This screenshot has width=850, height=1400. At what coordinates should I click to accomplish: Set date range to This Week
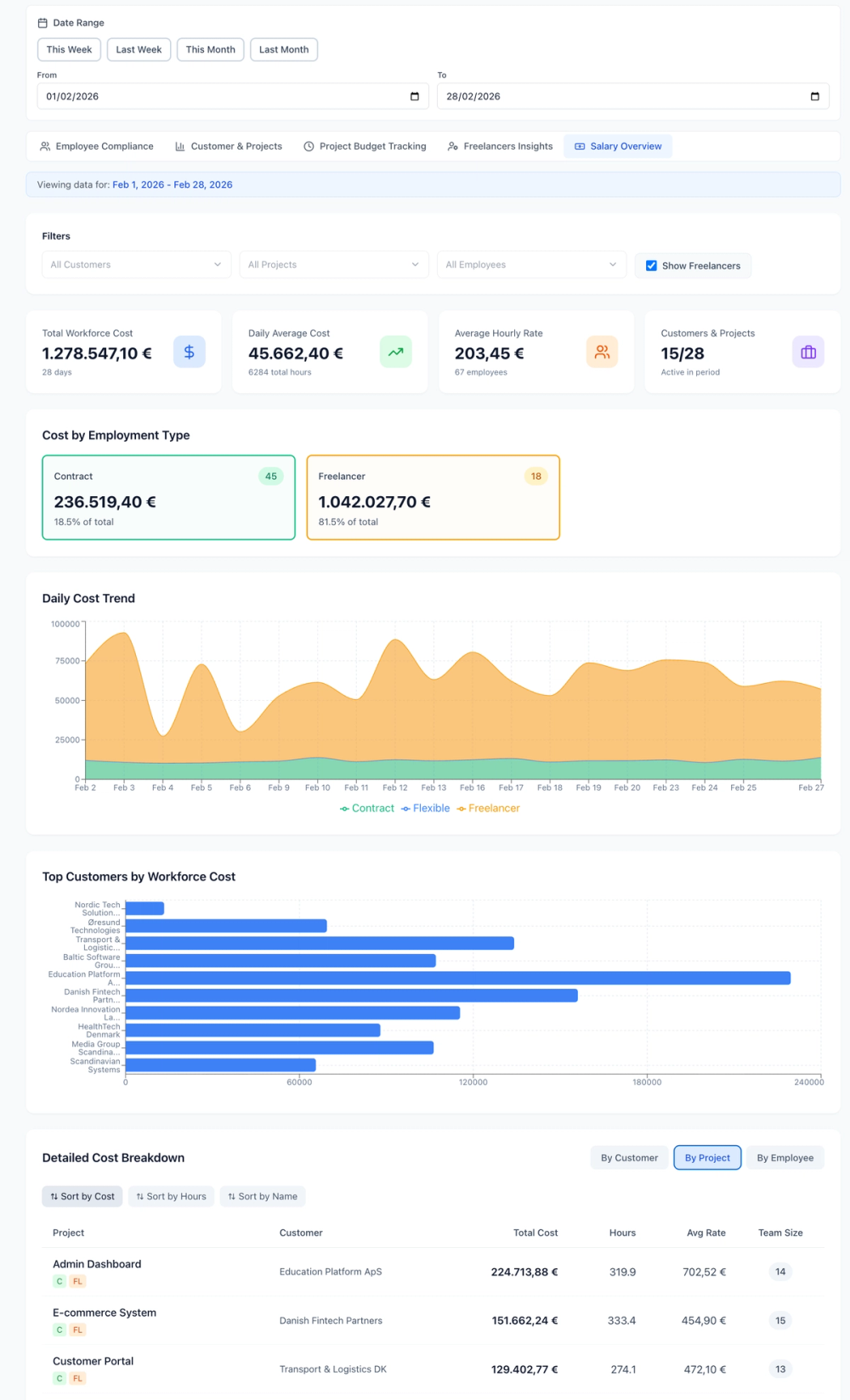point(69,49)
